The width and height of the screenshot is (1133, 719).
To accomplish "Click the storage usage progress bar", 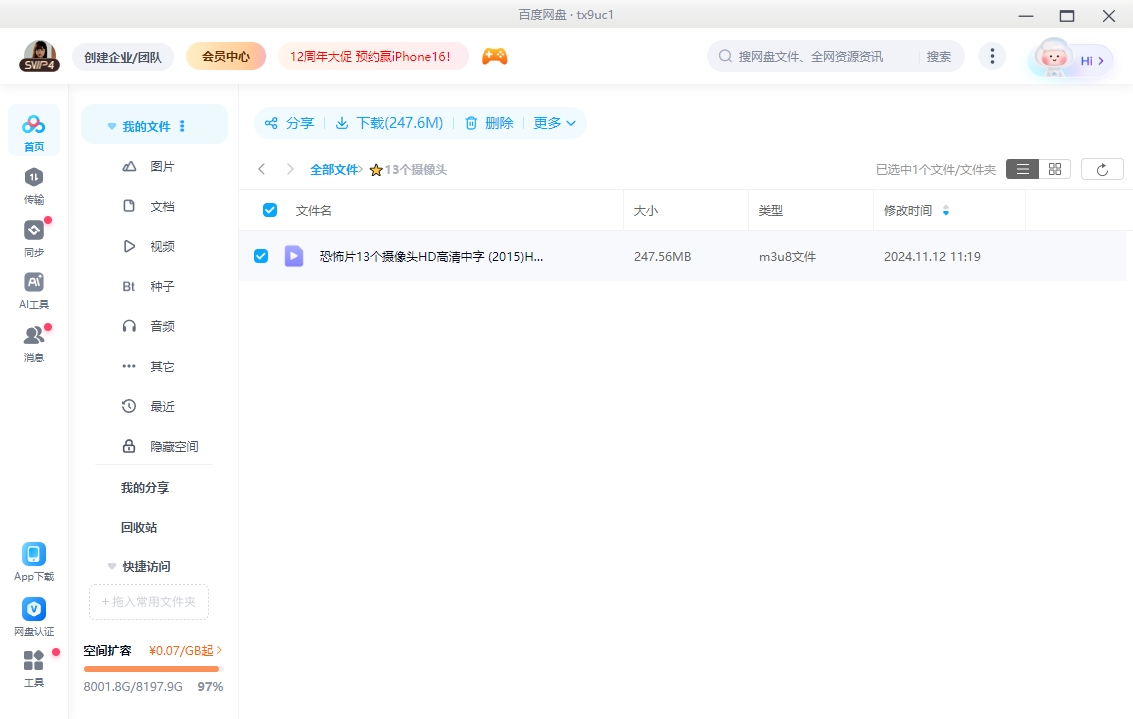I will click(151, 668).
